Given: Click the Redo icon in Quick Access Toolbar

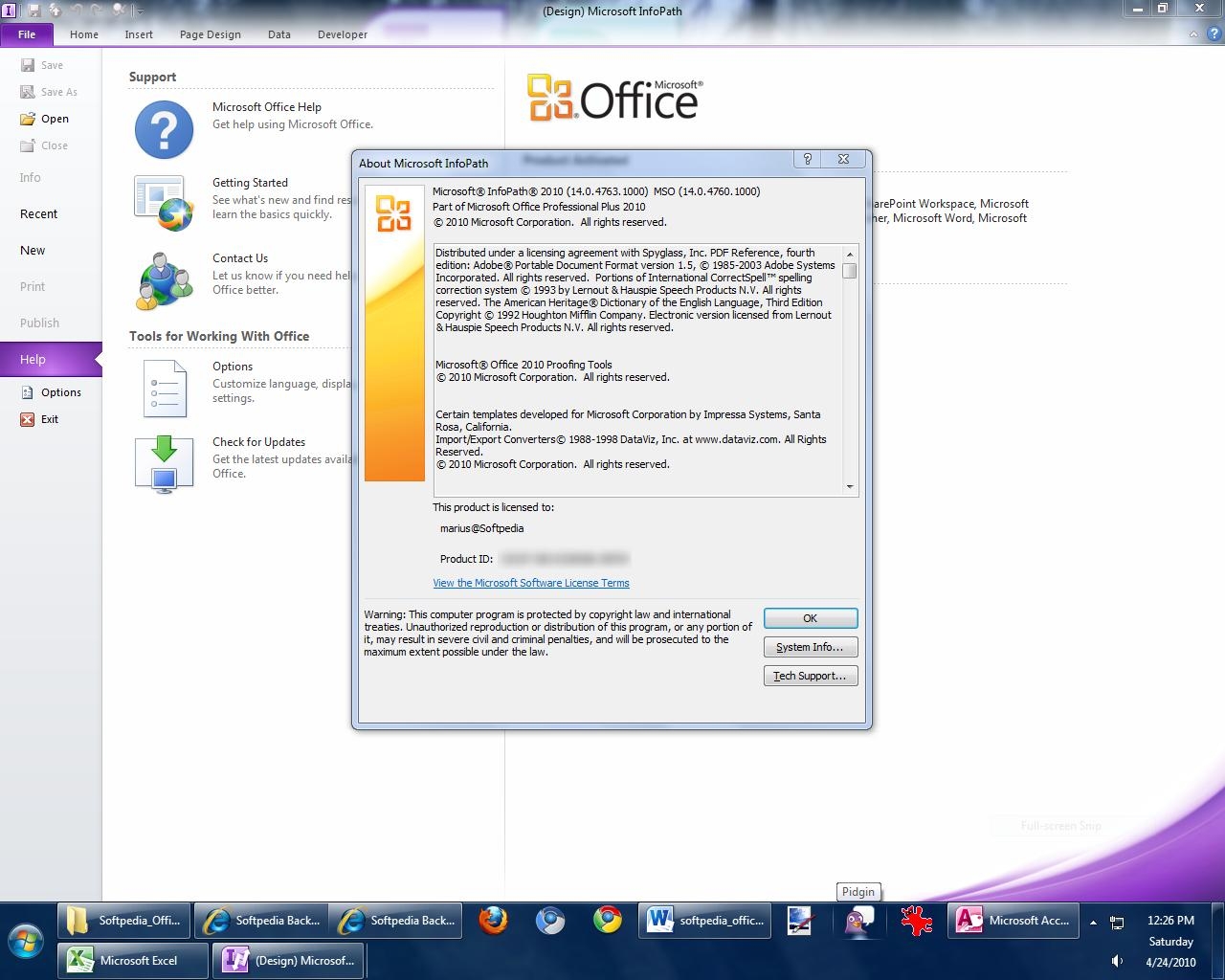Looking at the screenshot, I should (x=97, y=11).
